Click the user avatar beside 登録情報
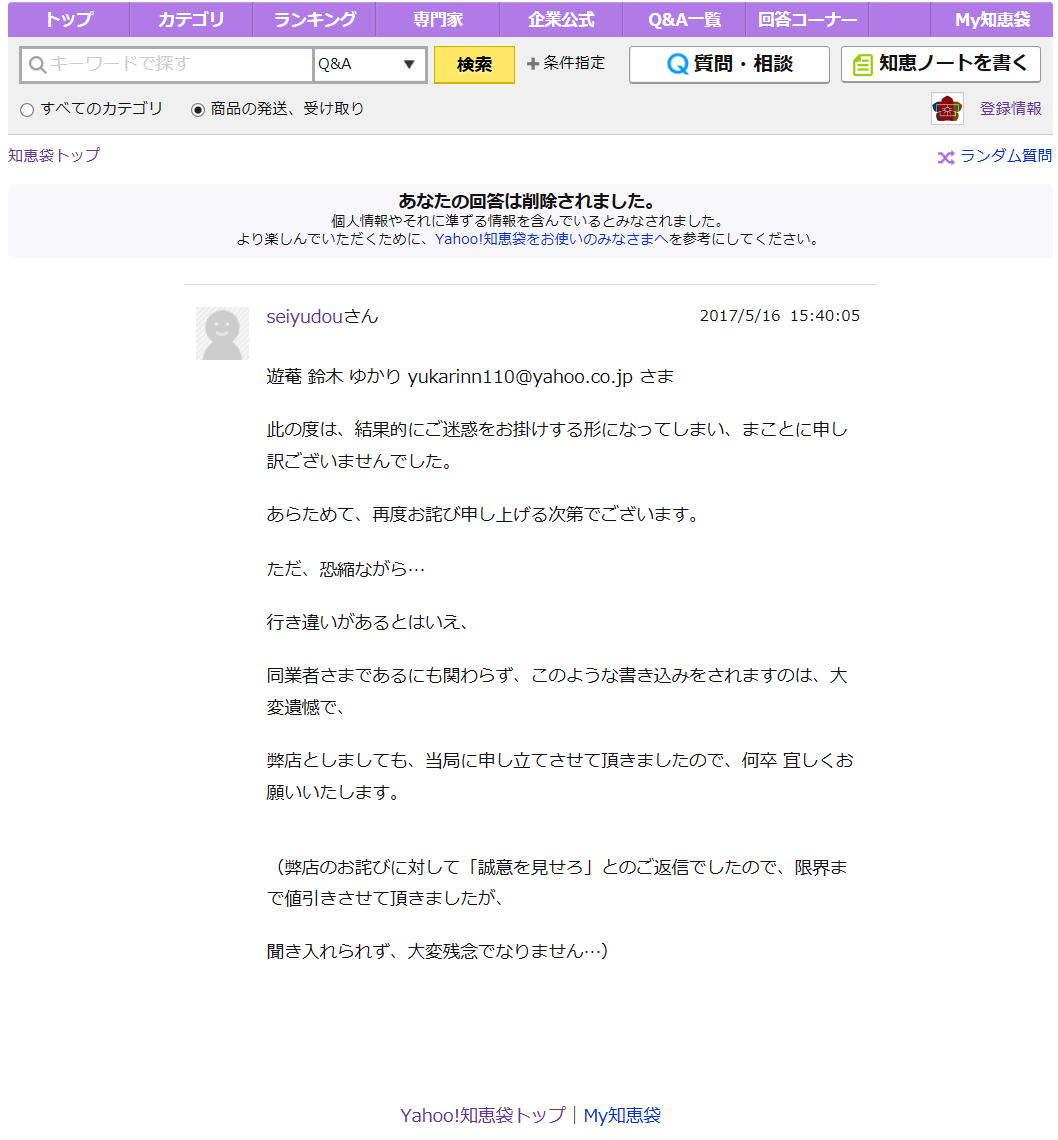The height and width of the screenshot is (1140, 1058). 947,109
